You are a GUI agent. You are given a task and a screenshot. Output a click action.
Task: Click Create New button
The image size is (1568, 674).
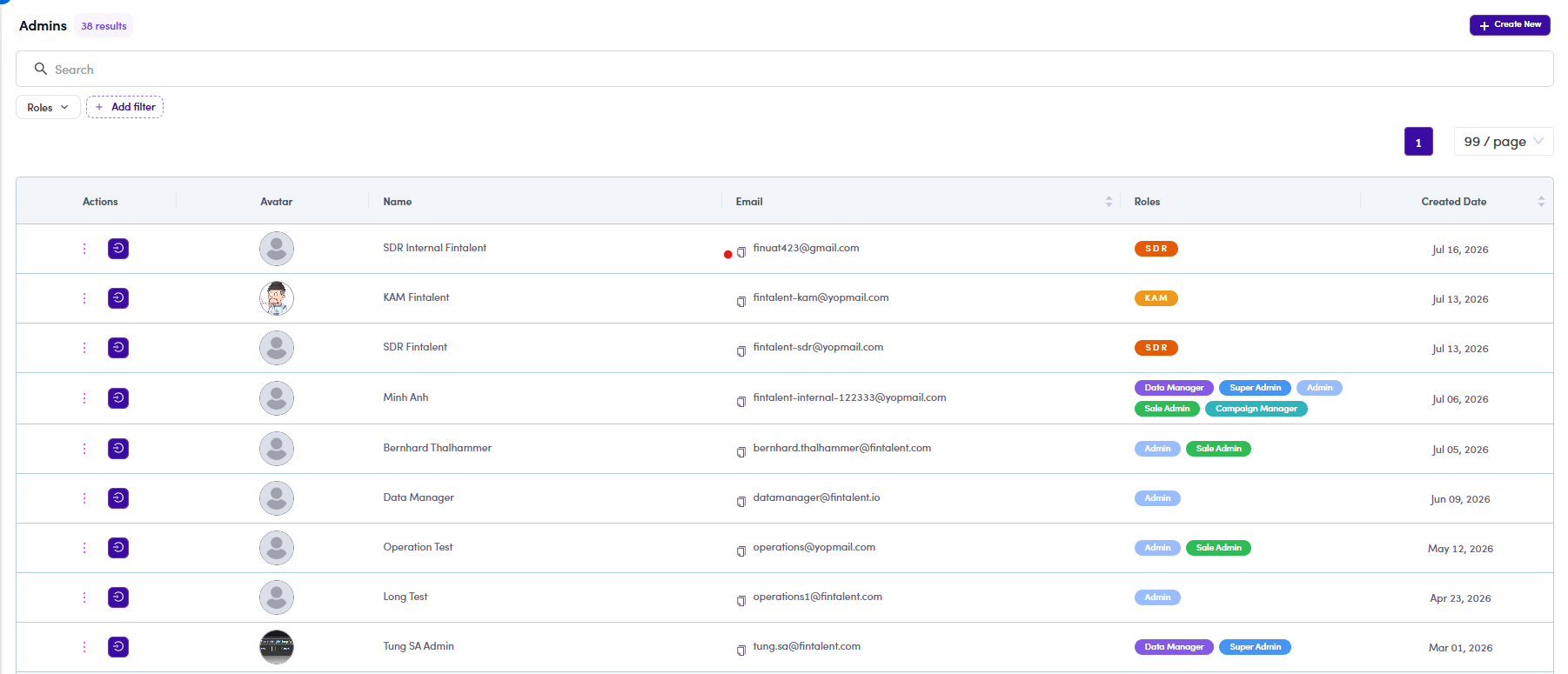(x=1510, y=25)
